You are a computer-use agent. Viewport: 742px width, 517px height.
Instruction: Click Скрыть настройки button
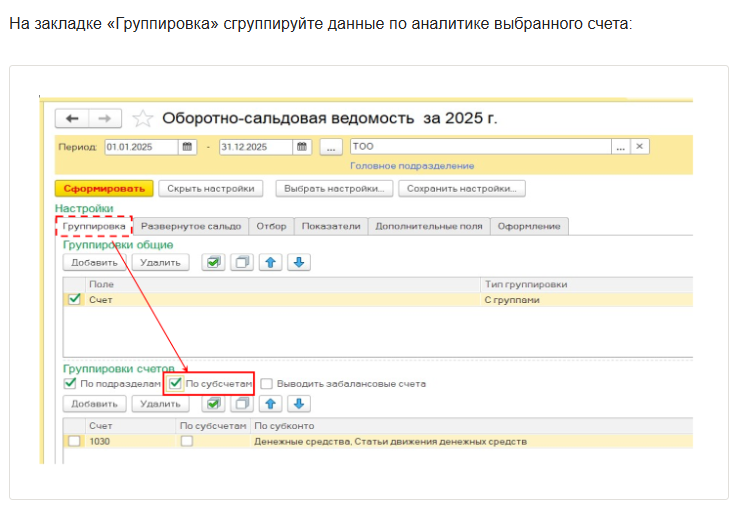click(211, 188)
